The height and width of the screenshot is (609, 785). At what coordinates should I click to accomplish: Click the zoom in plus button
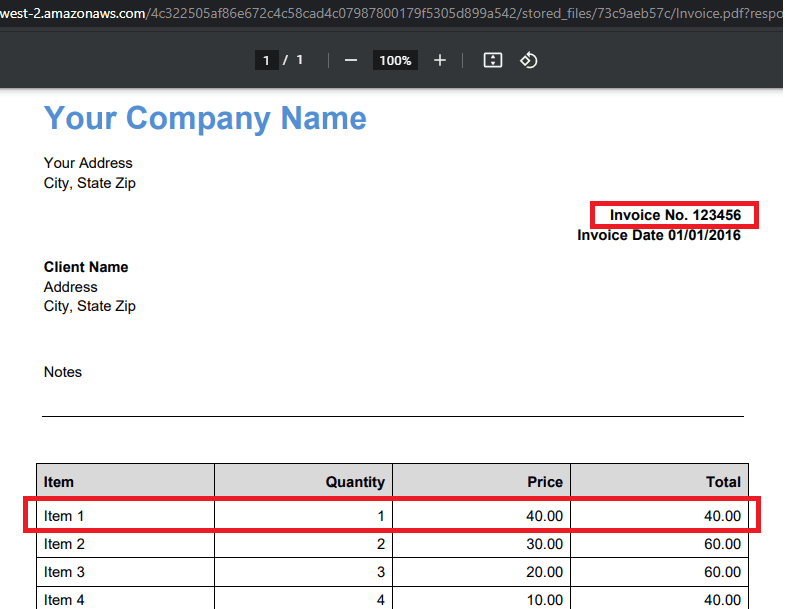(439, 61)
